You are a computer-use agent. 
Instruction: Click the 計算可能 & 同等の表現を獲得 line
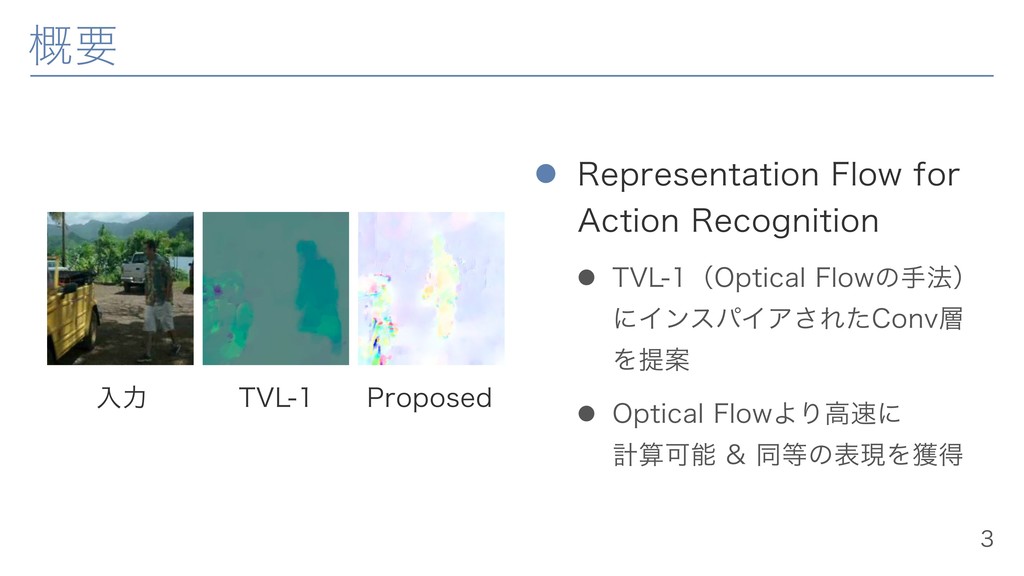coord(788,455)
